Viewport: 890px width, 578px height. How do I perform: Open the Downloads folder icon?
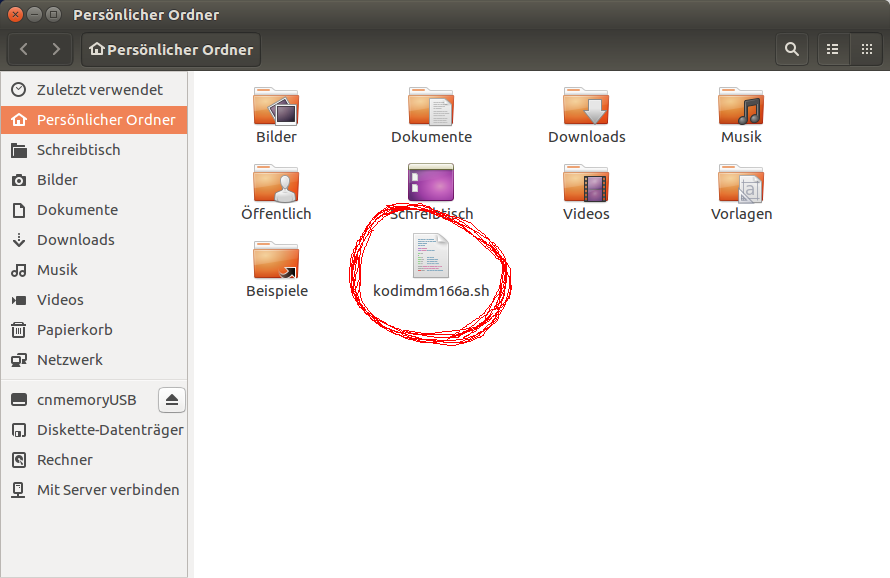click(586, 106)
